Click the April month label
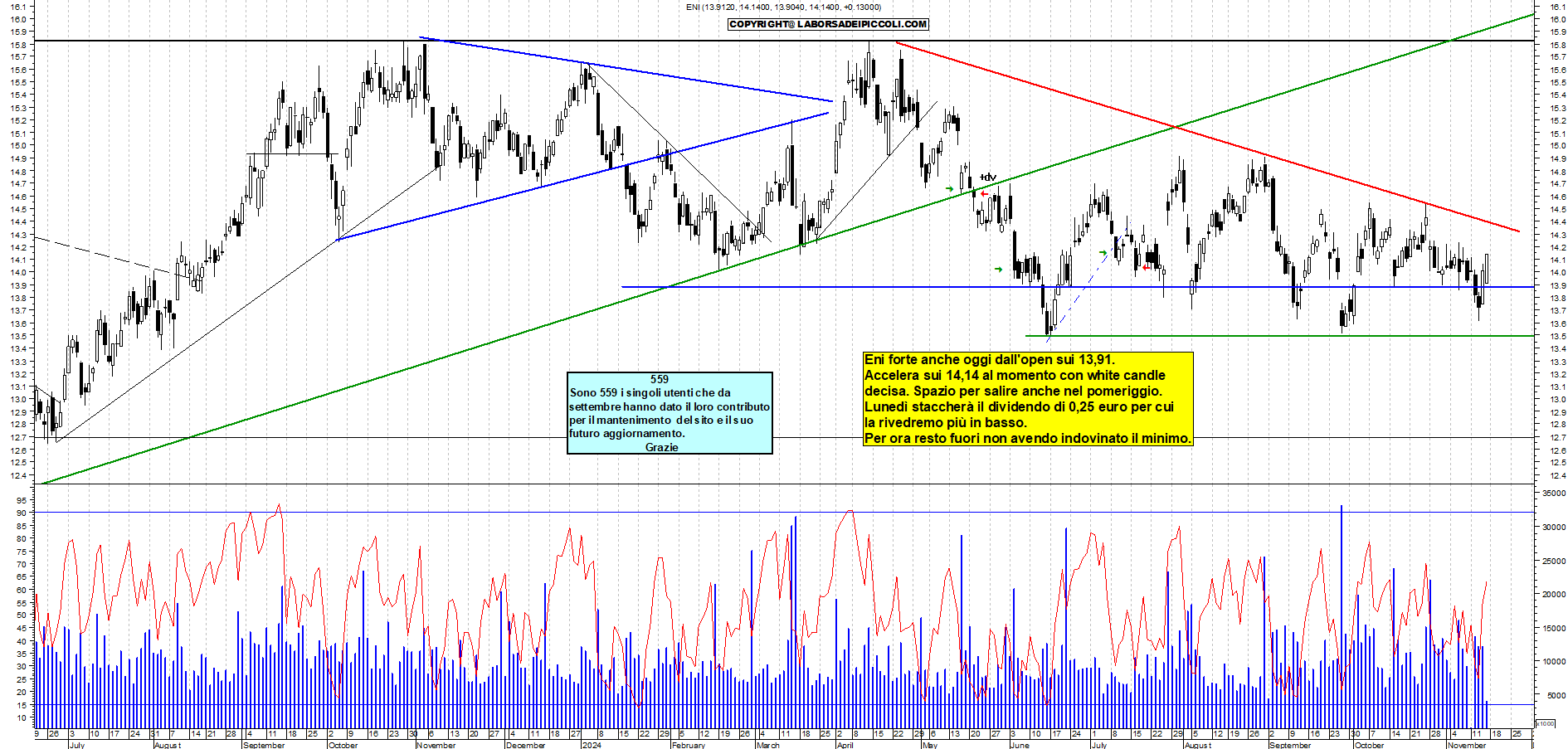This screenshot has width=1568, height=749. tap(845, 745)
